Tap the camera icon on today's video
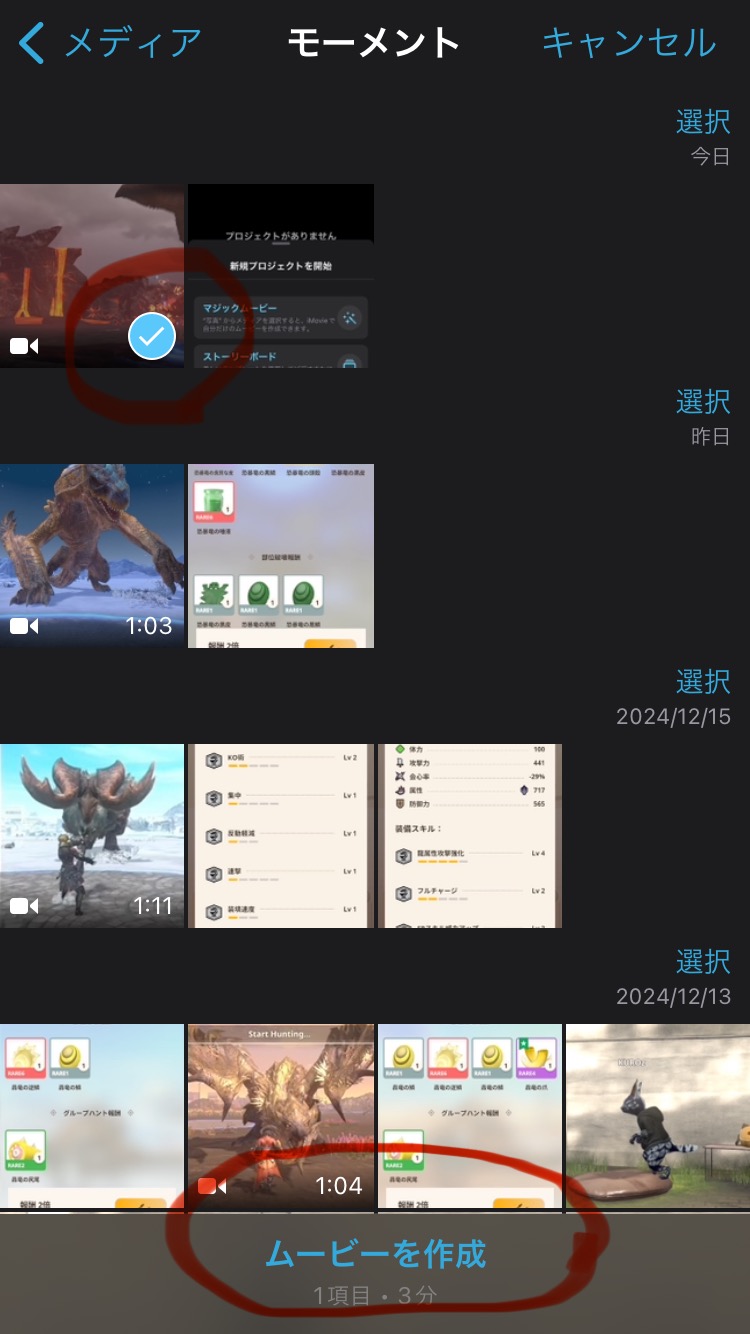The height and width of the screenshot is (1334, 750). 24,346
